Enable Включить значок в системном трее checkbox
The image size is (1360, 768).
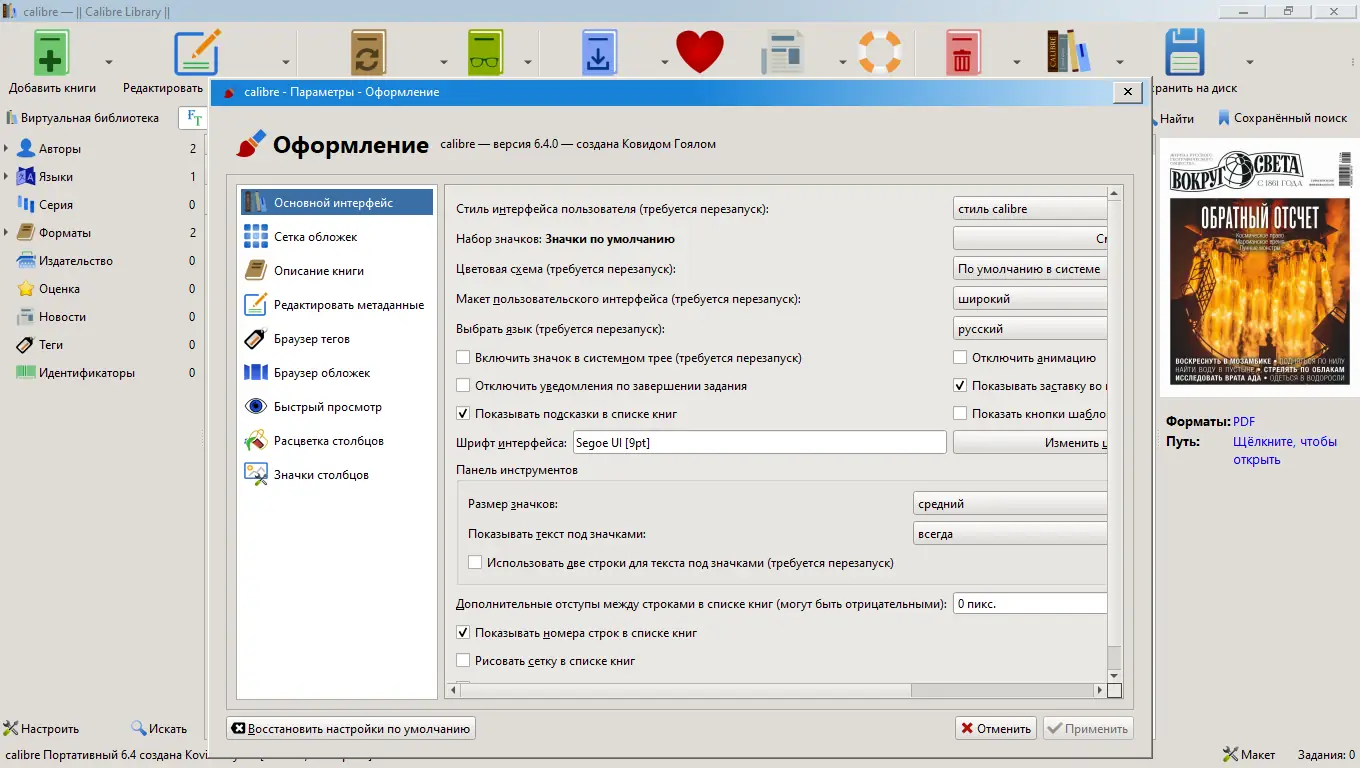tap(463, 358)
